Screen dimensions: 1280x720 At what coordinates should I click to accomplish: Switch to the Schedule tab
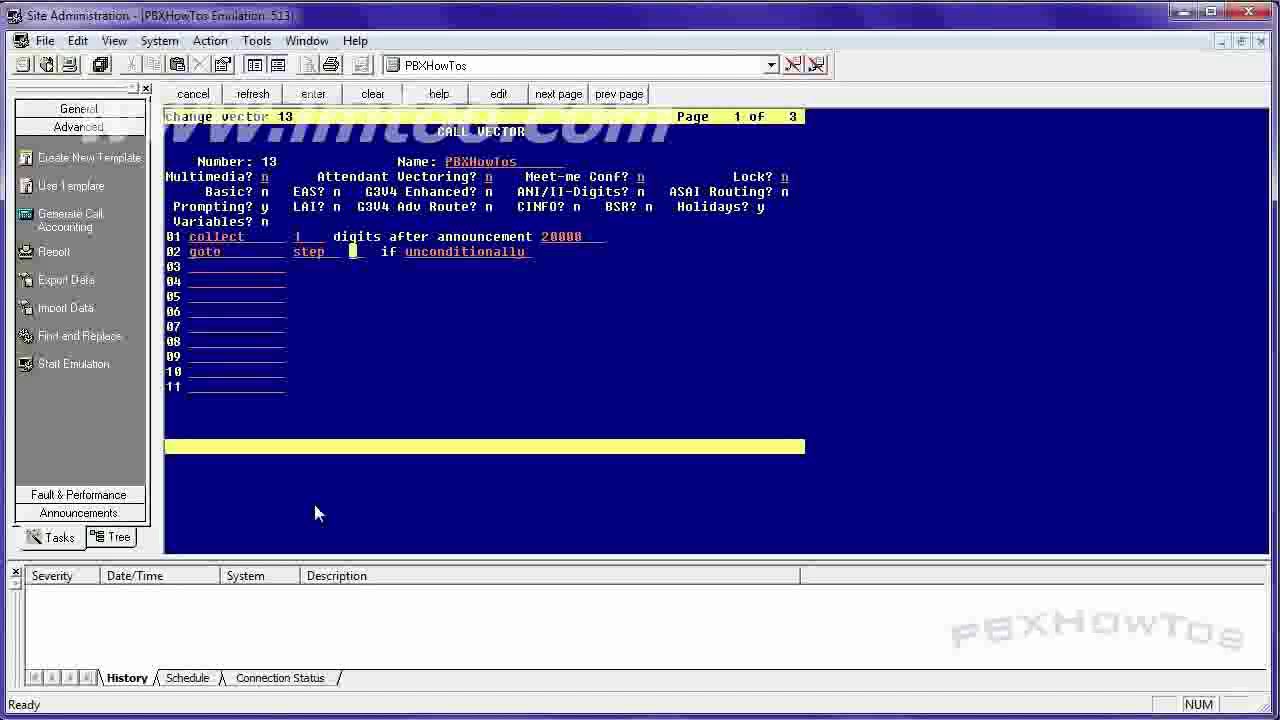point(187,678)
